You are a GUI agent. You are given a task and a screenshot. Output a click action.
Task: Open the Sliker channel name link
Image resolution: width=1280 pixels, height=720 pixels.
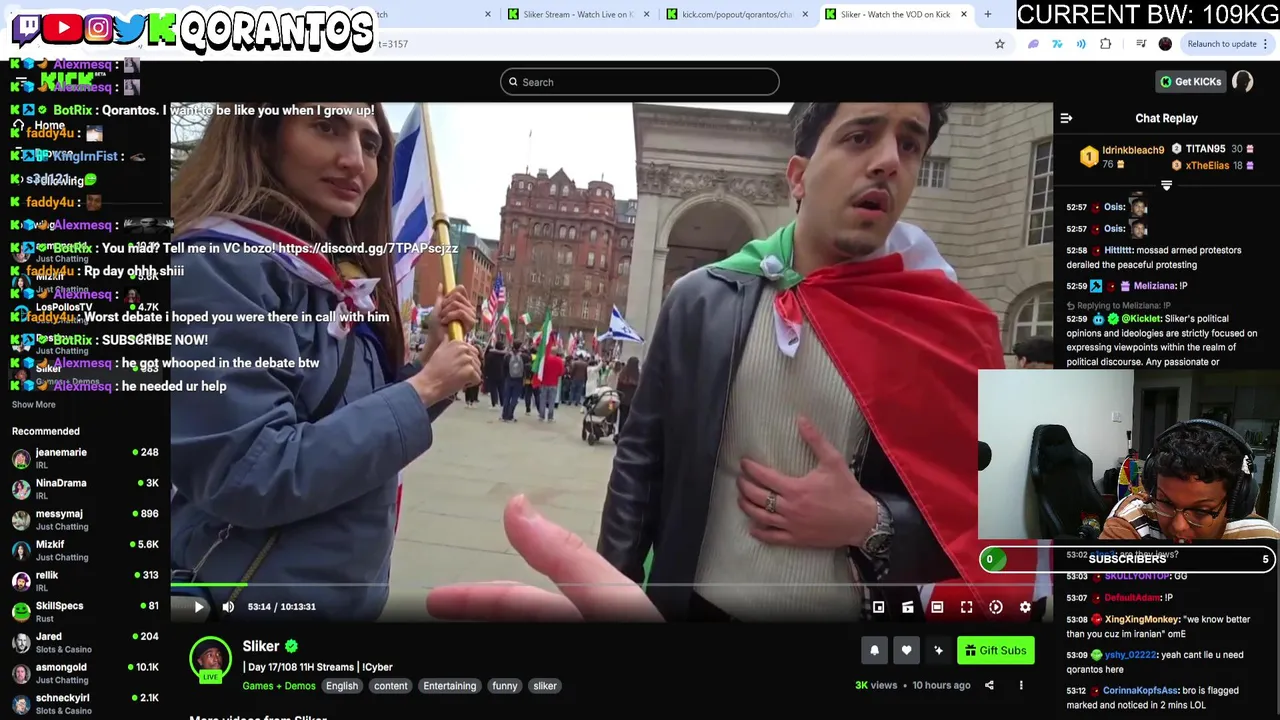[x=260, y=646]
